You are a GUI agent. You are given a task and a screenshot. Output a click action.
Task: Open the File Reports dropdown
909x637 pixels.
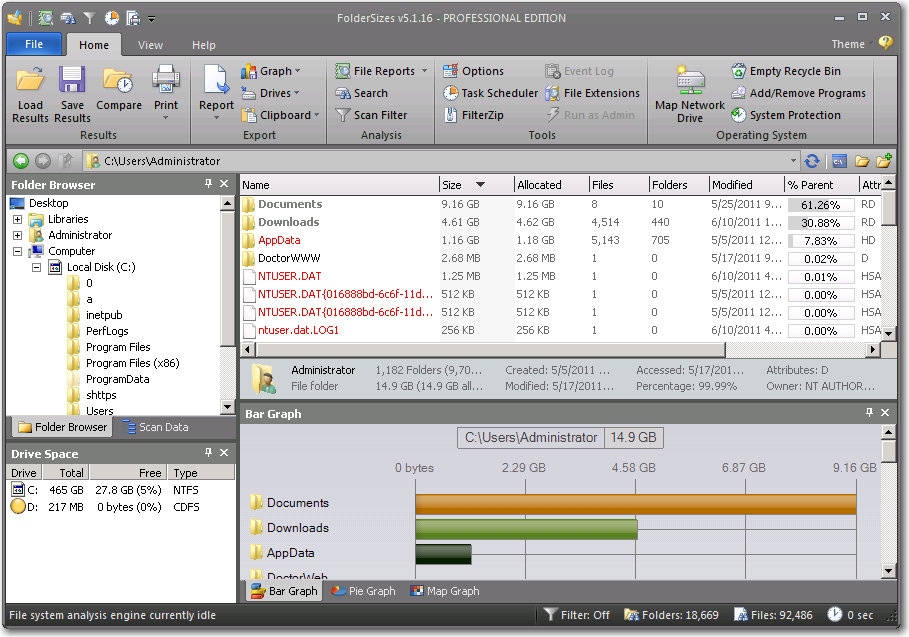coord(379,70)
